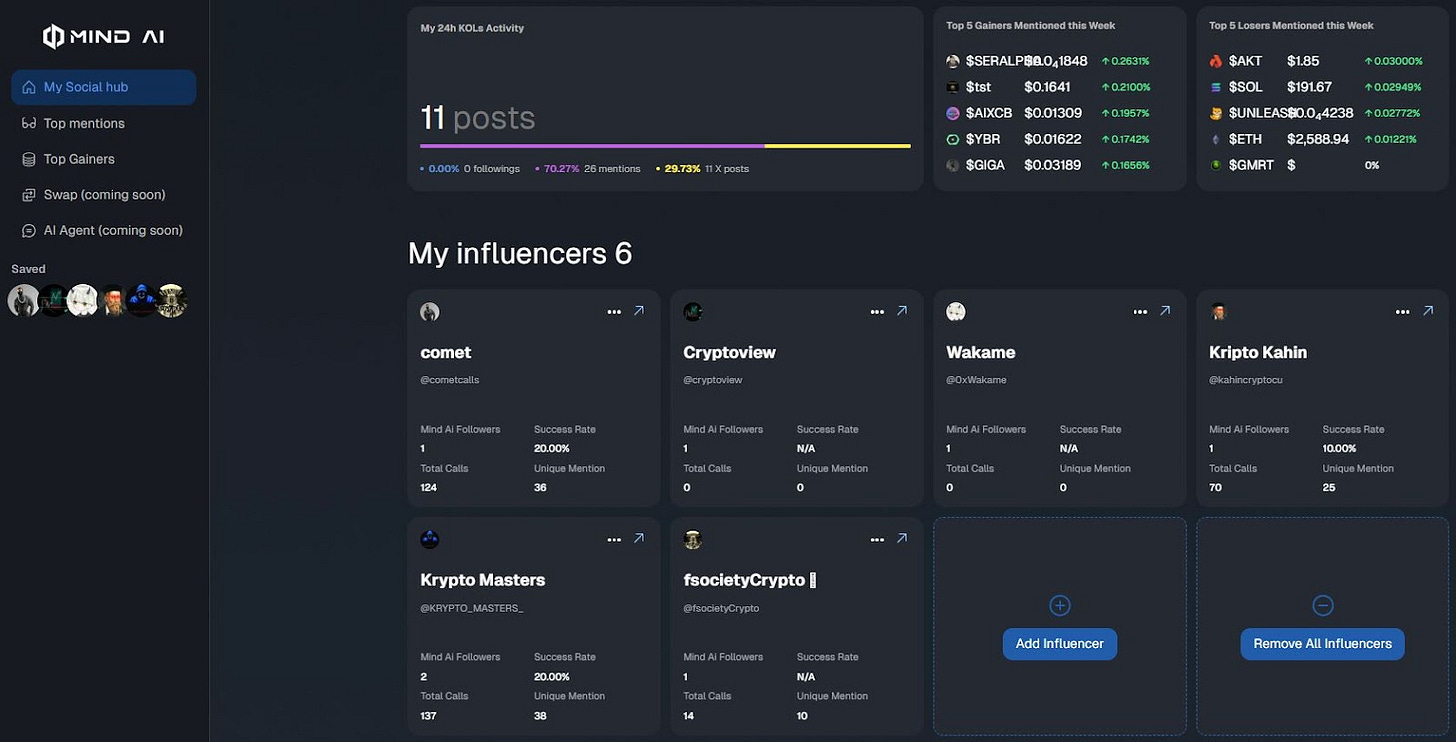Click the Krypto Masters card title

[482, 580]
